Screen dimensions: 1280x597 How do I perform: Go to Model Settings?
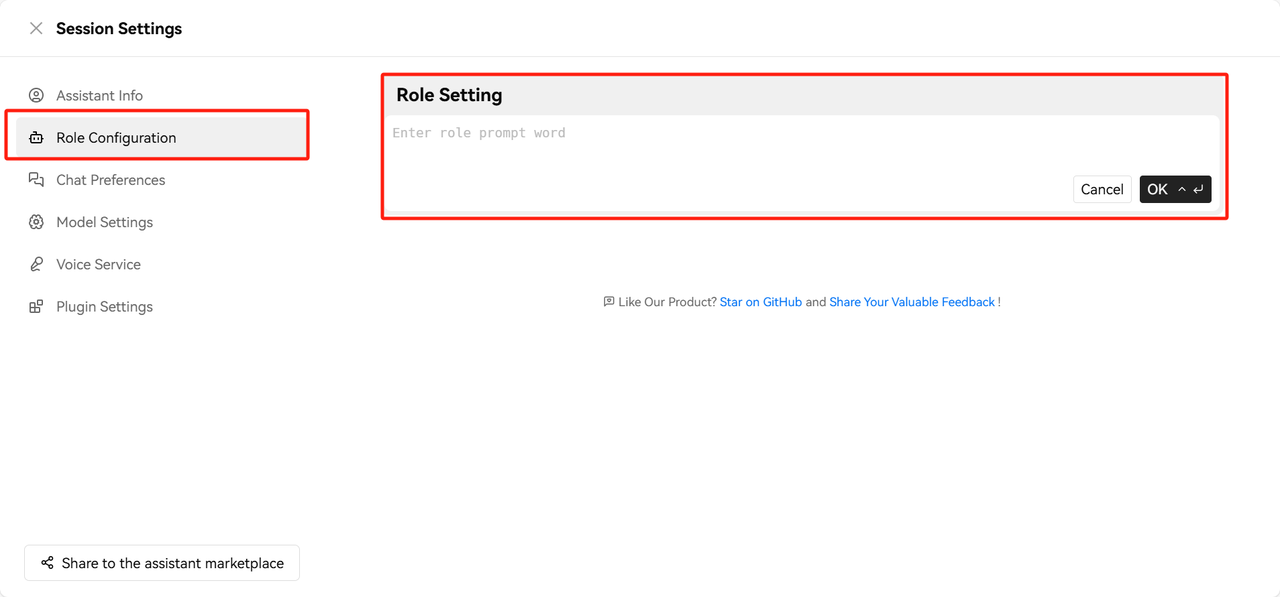104,222
